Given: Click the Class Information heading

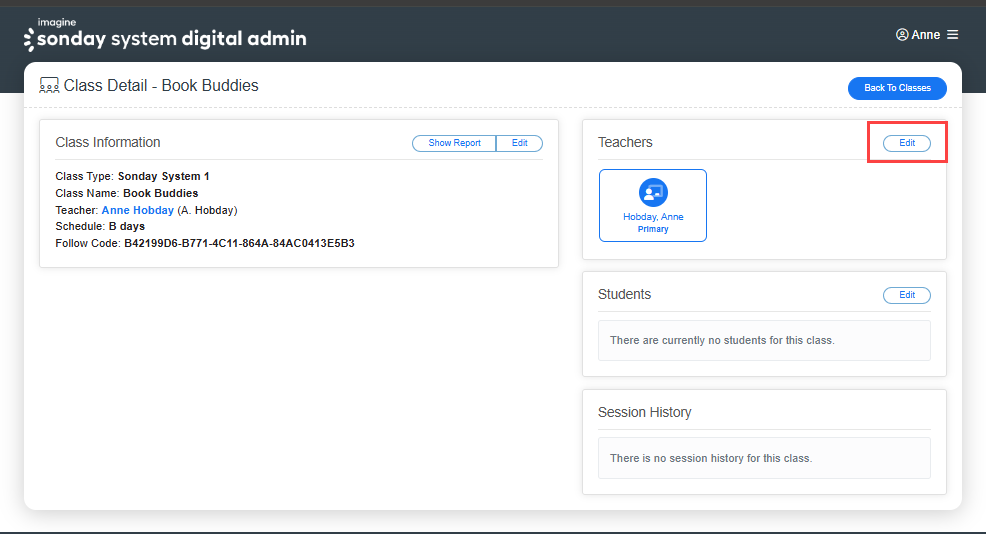Looking at the screenshot, I should (108, 143).
